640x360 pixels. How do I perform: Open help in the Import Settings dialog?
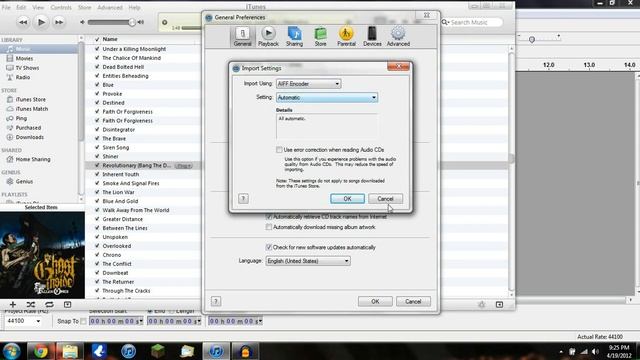point(243,198)
